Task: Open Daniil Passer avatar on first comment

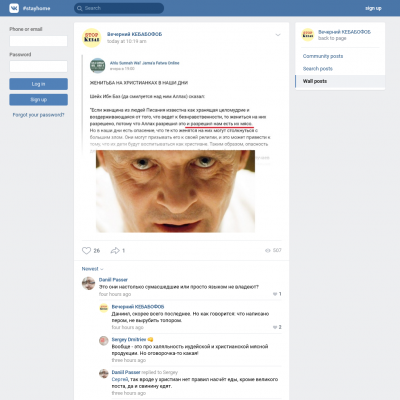Action: tap(88, 283)
